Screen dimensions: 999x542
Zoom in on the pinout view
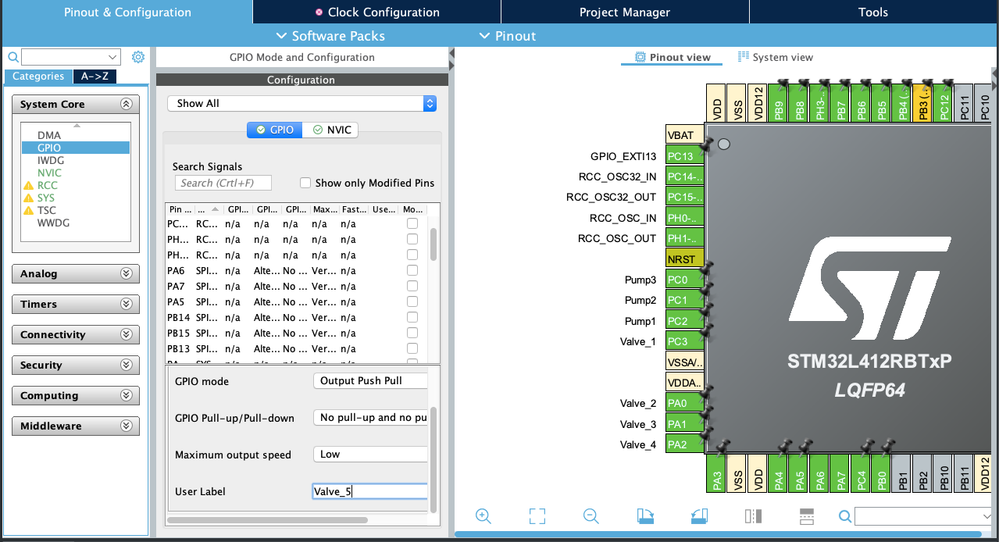pos(483,516)
